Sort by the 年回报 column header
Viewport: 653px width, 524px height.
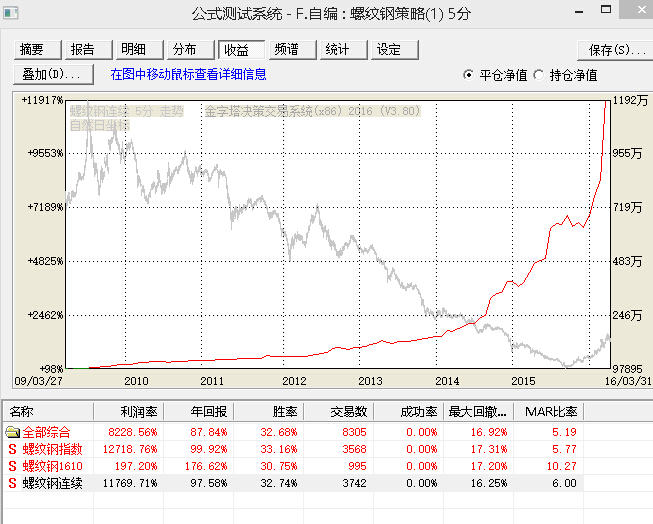tap(199, 412)
